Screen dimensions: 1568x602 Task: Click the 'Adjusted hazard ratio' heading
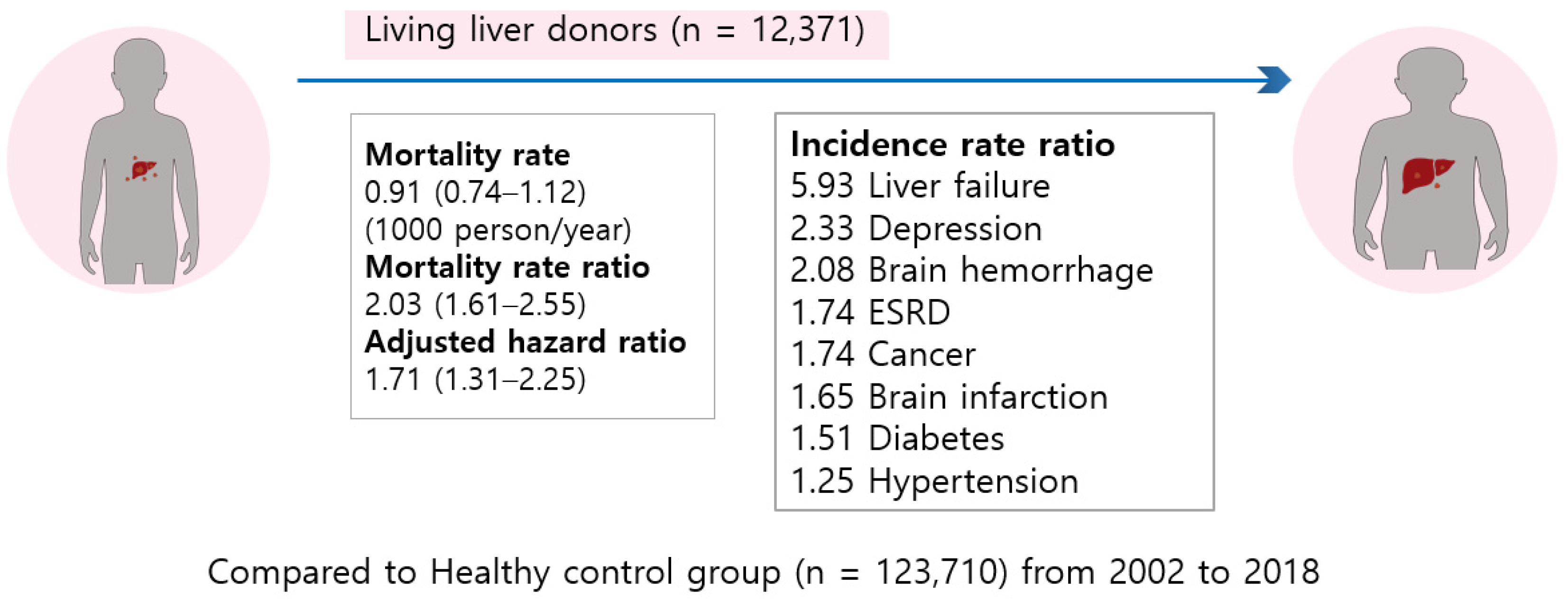click(x=526, y=342)
